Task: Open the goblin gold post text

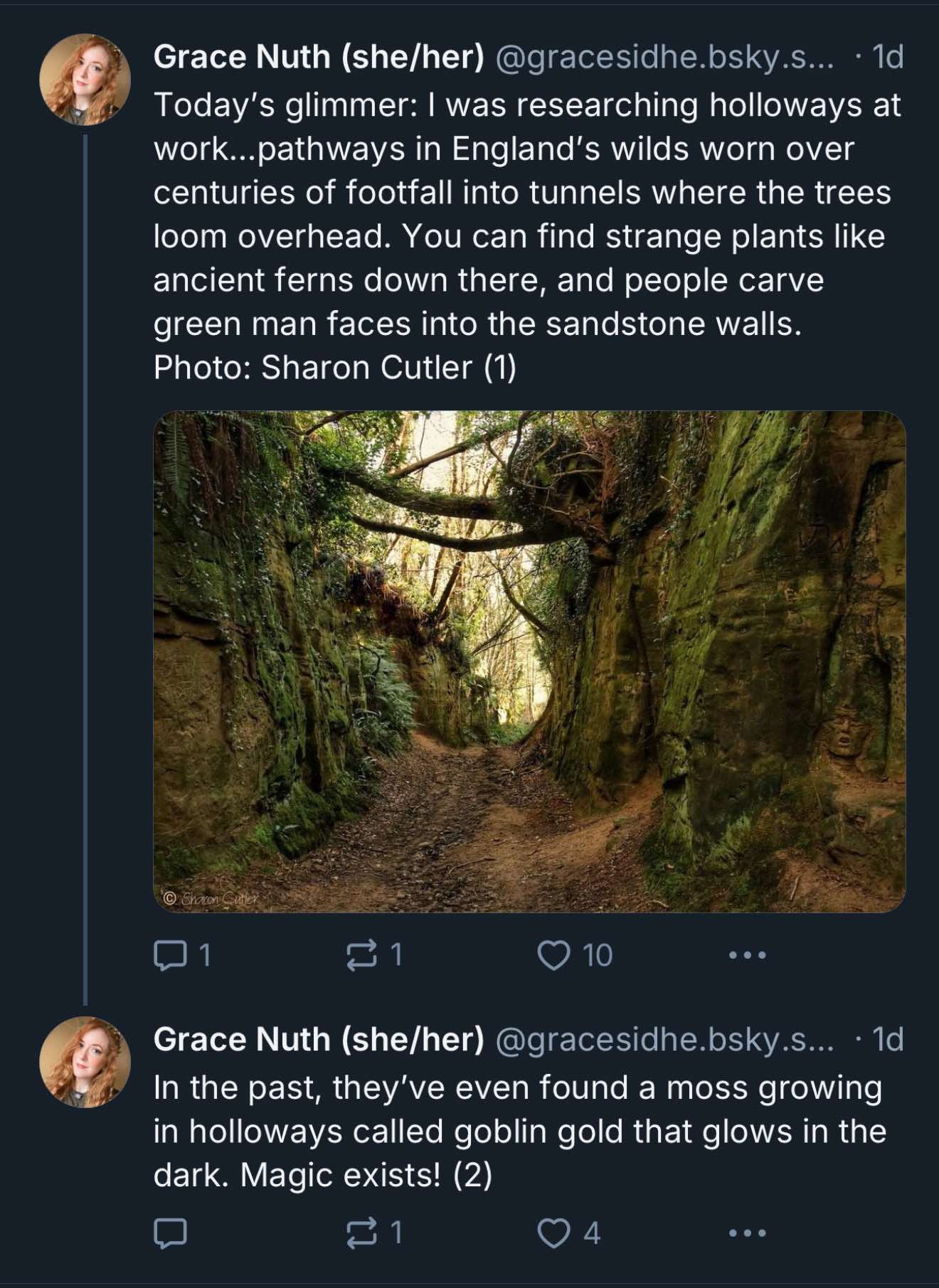Action: (519, 1131)
